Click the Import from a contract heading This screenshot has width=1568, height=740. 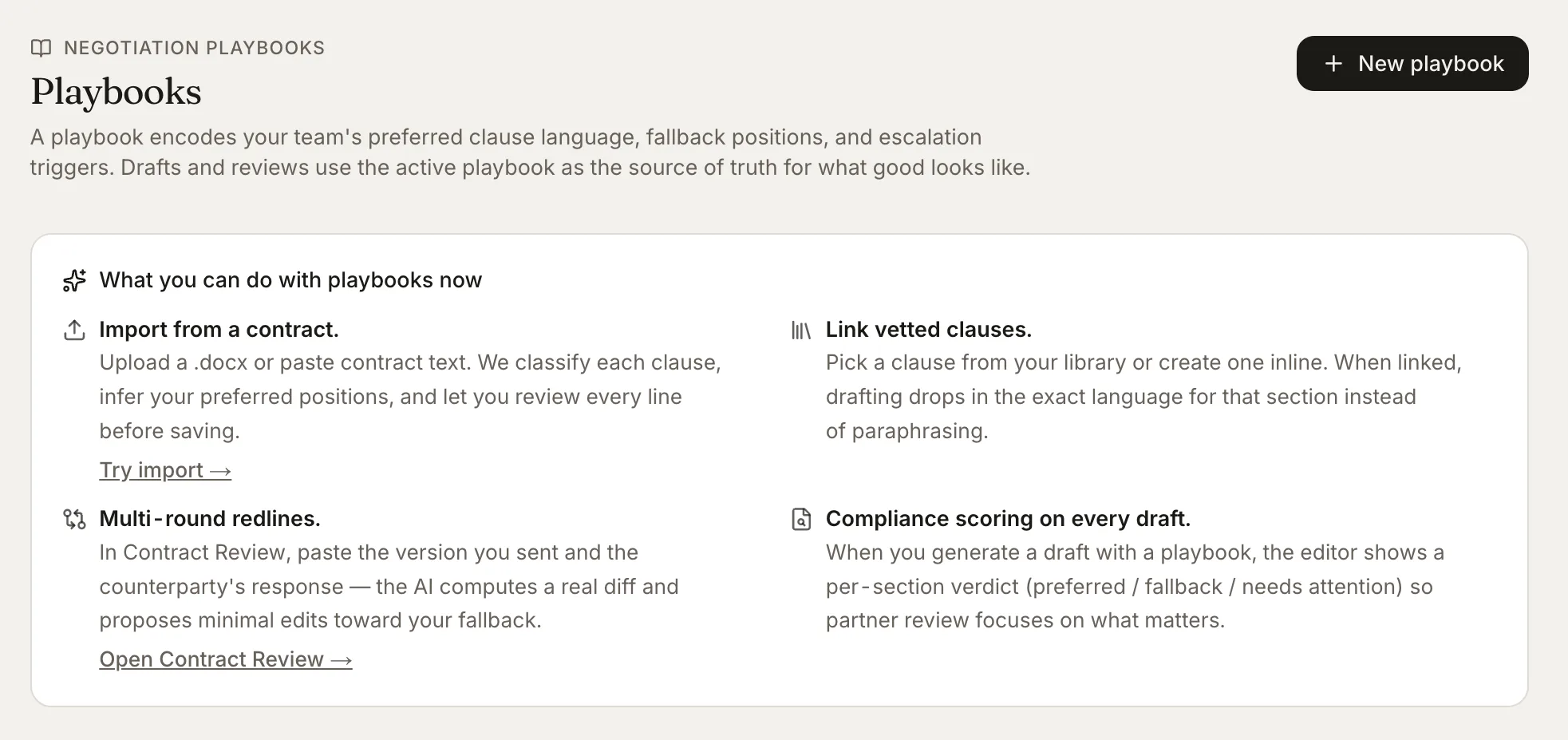pos(219,330)
